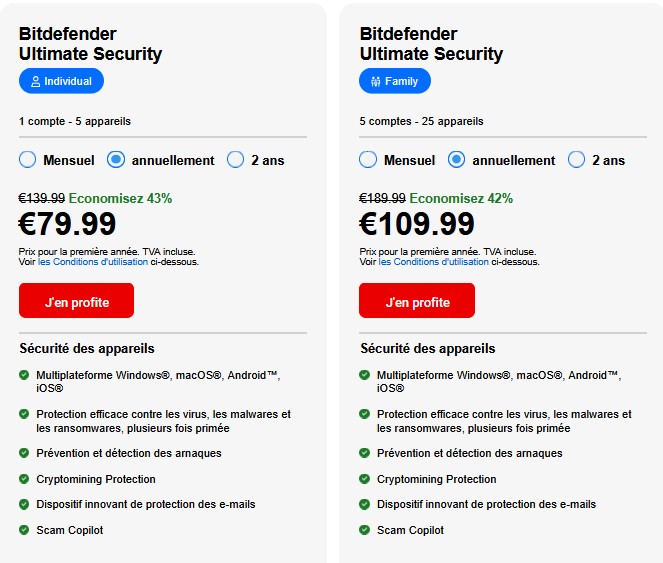The width and height of the screenshot is (663, 563).
Task: Click J'en profite button for €79.99 plan
Action: click(x=77, y=300)
